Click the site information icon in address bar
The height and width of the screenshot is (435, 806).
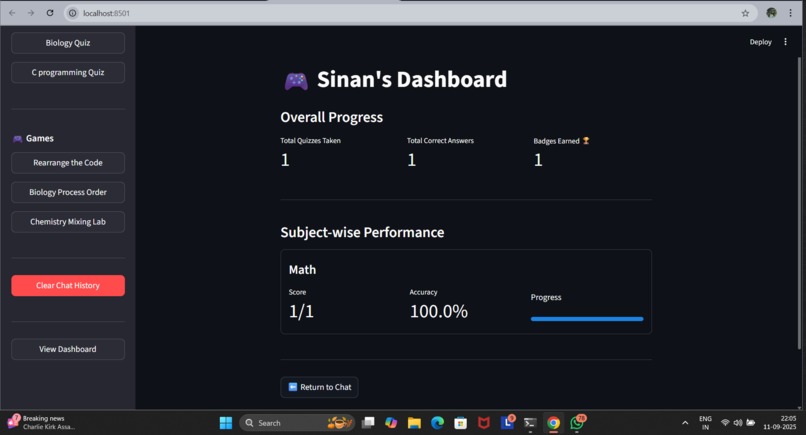(72, 13)
